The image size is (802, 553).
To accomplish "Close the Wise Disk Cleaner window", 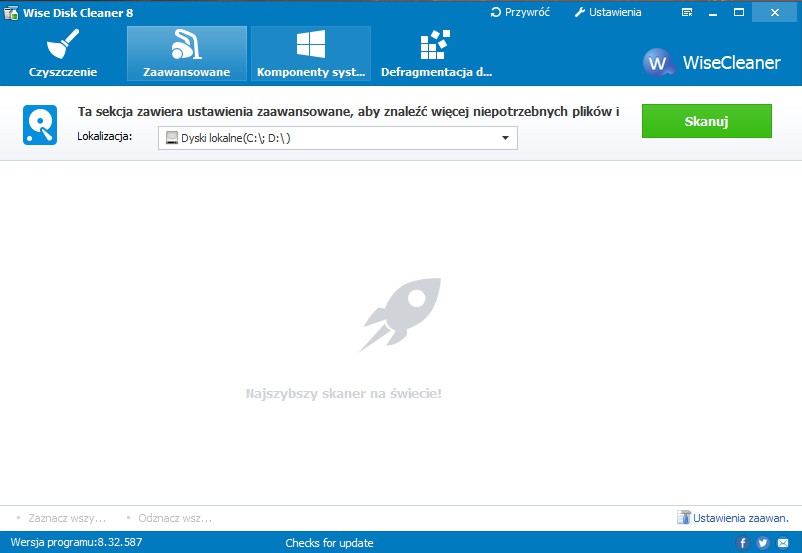I will [775, 12].
